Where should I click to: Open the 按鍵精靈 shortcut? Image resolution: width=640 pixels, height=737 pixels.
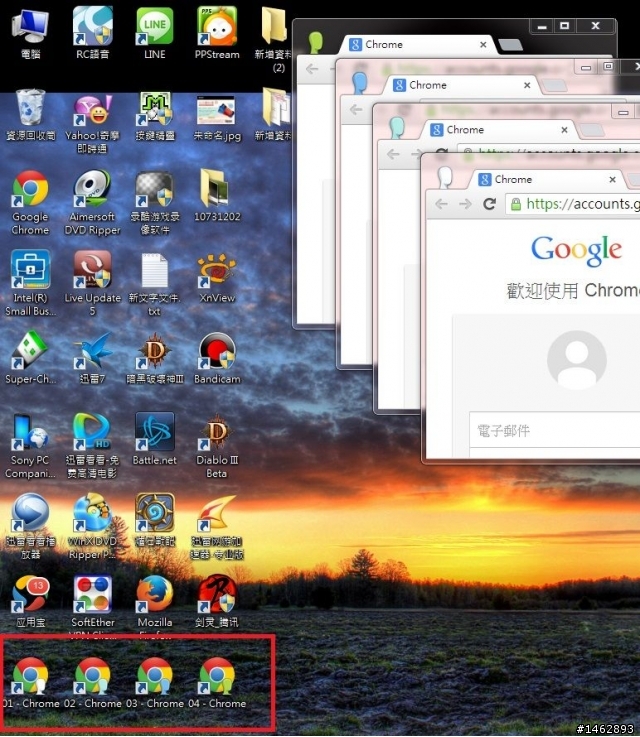click(x=155, y=116)
